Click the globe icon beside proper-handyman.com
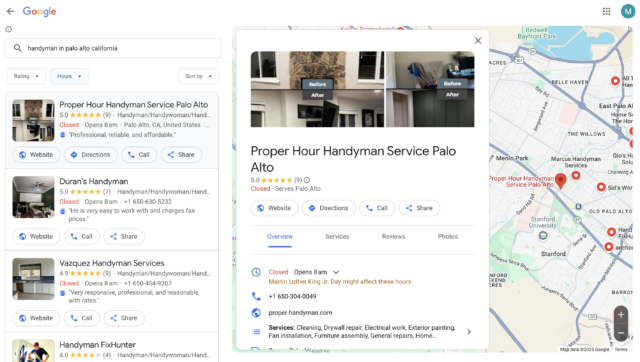Viewport: 640px width, 362px height. [x=256, y=313]
